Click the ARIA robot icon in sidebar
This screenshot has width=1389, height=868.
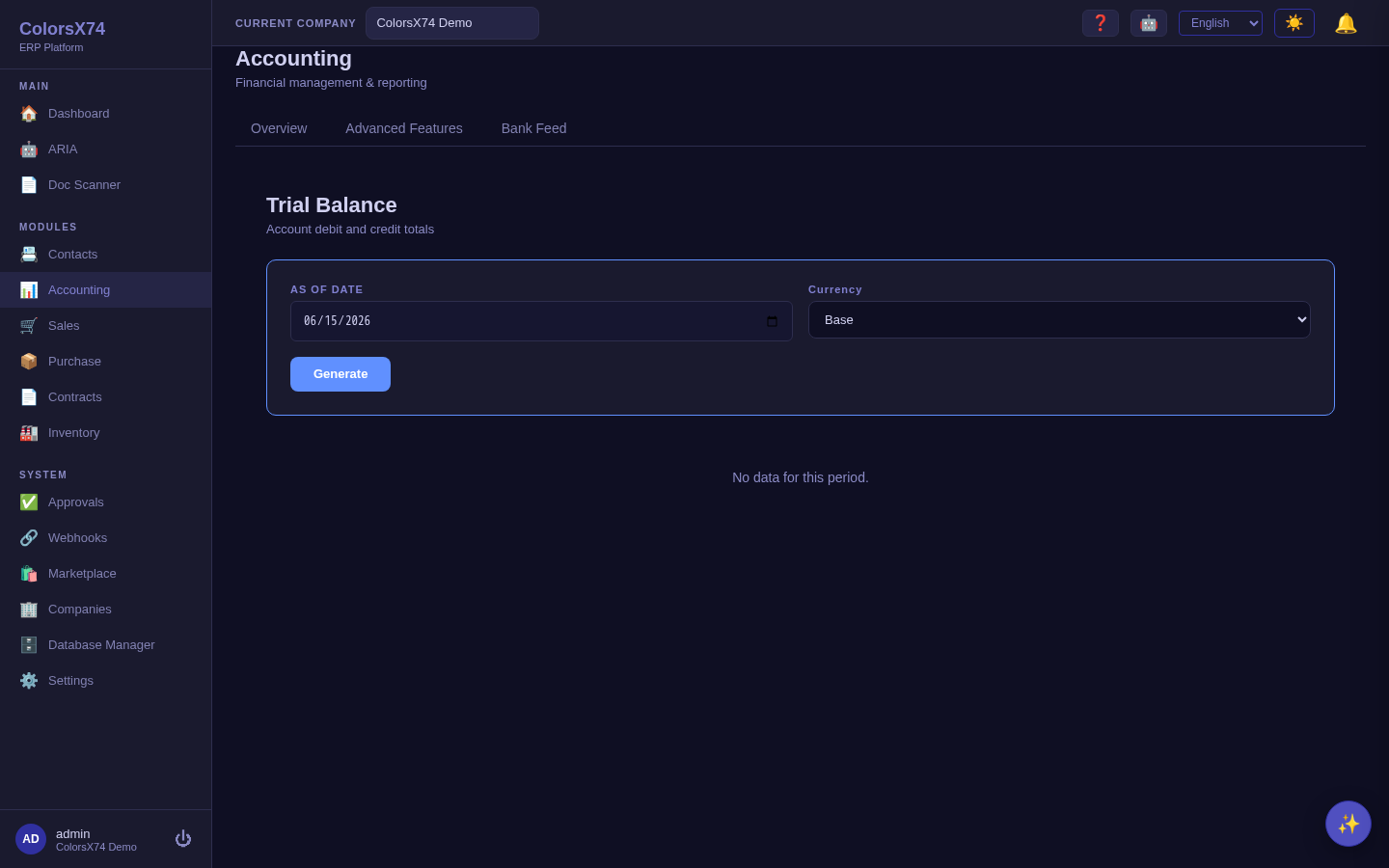pos(29,149)
